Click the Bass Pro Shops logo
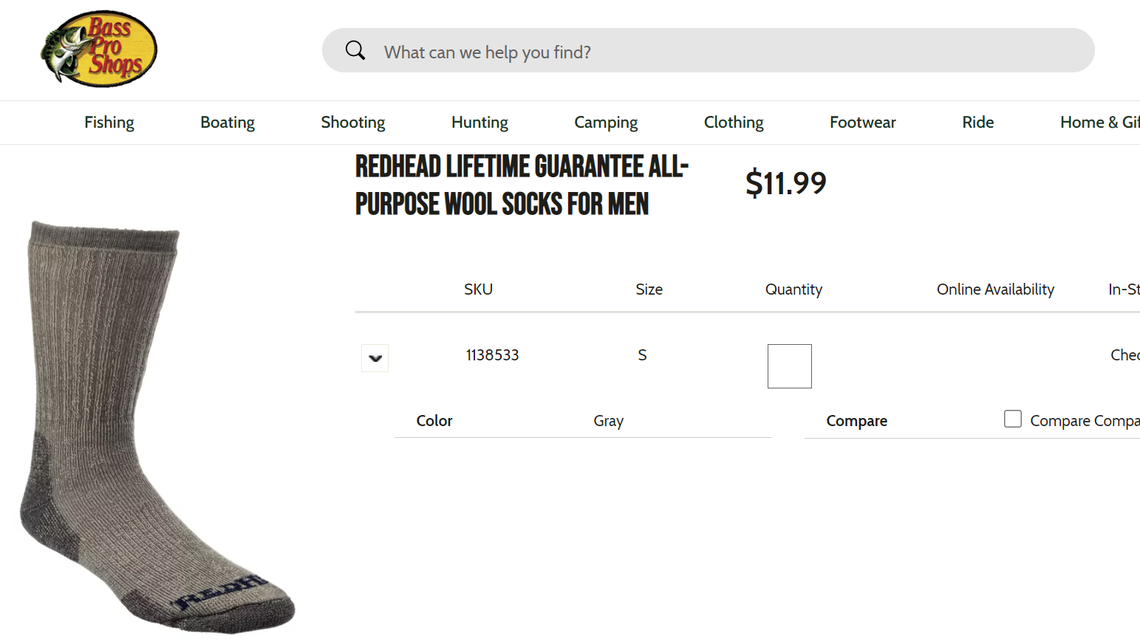The width and height of the screenshot is (1140, 641). click(x=97, y=48)
